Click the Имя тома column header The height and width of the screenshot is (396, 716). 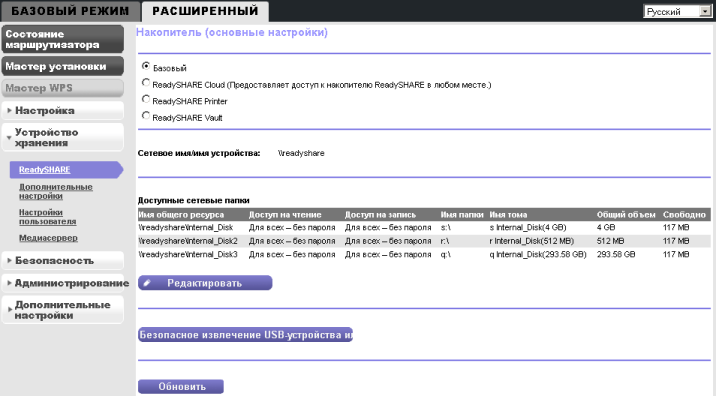click(508, 214)
